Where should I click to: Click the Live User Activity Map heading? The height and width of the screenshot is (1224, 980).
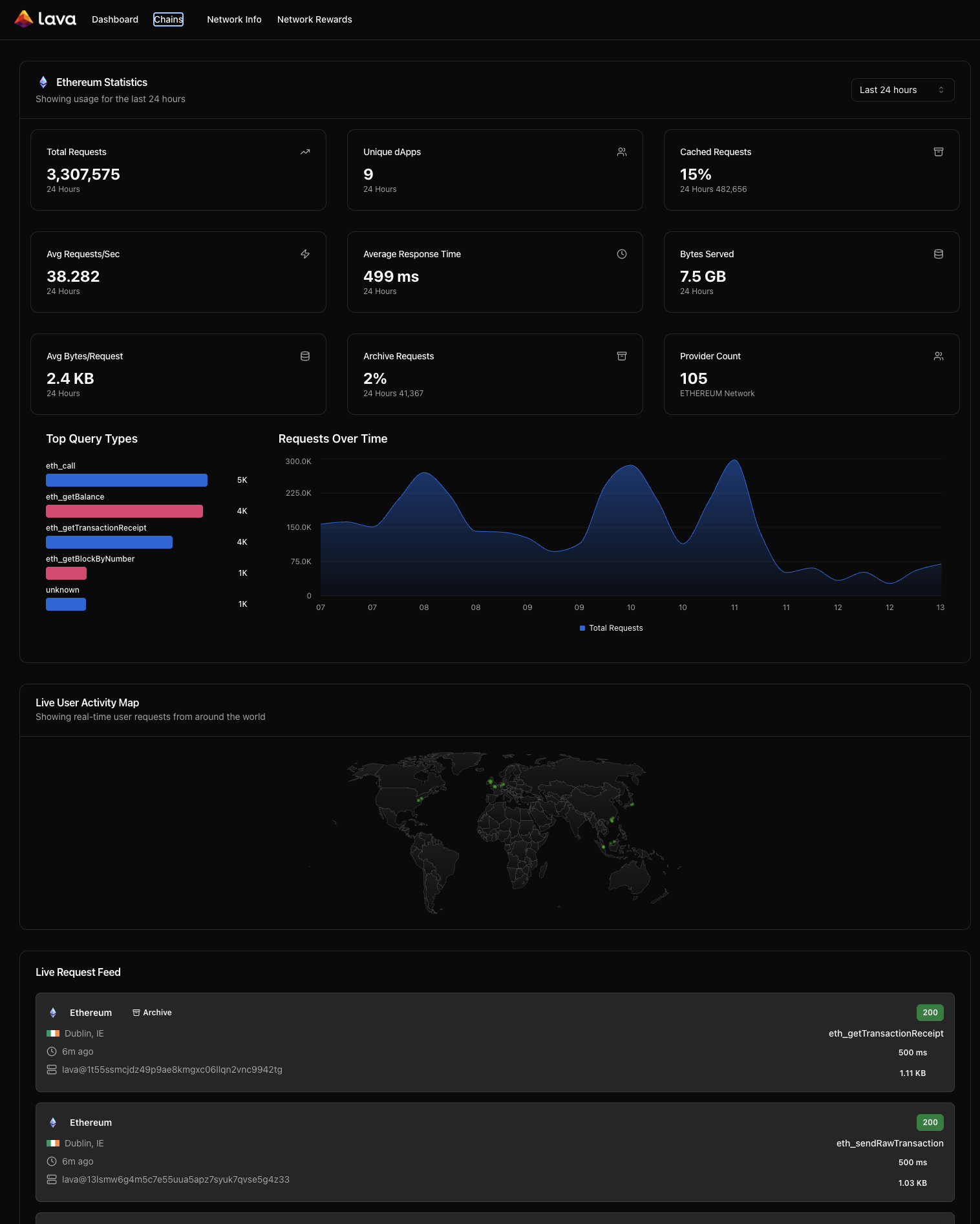(87, 702)
